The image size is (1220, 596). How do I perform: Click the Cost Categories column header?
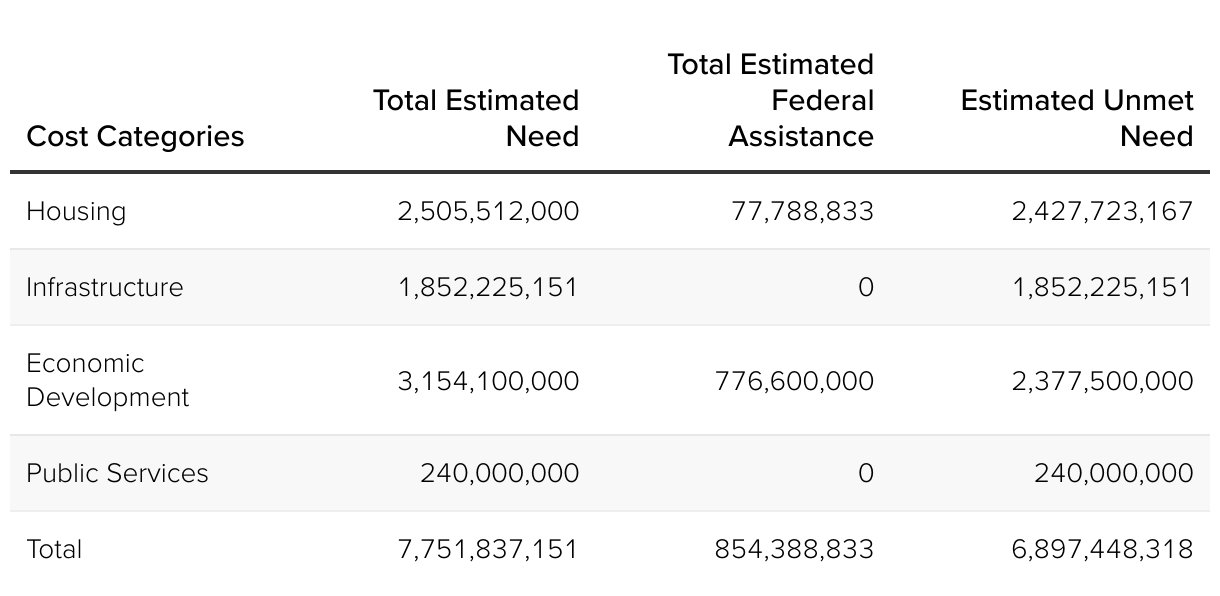coord(135,136)
